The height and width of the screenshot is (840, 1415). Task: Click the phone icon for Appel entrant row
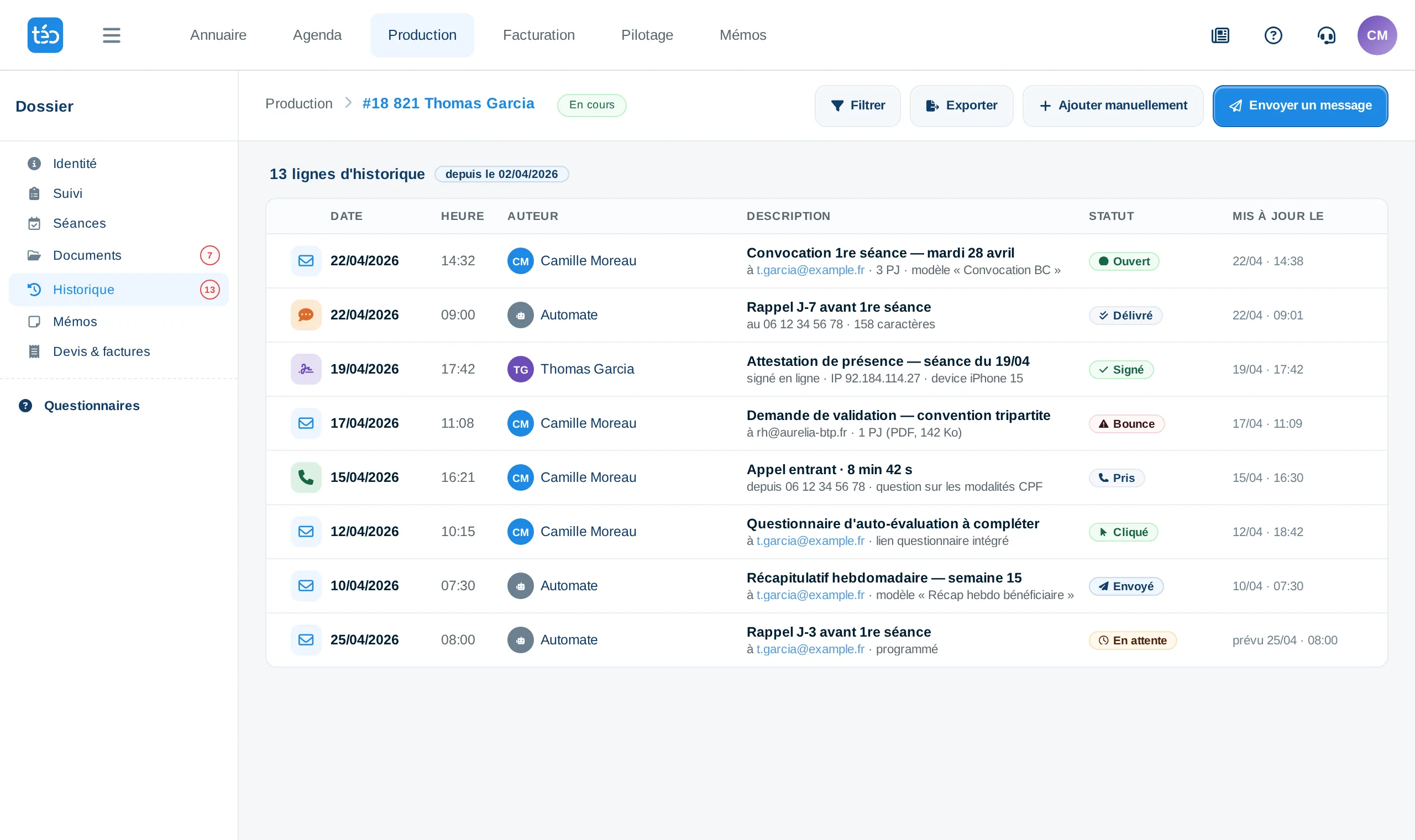(x=306, y=477)
